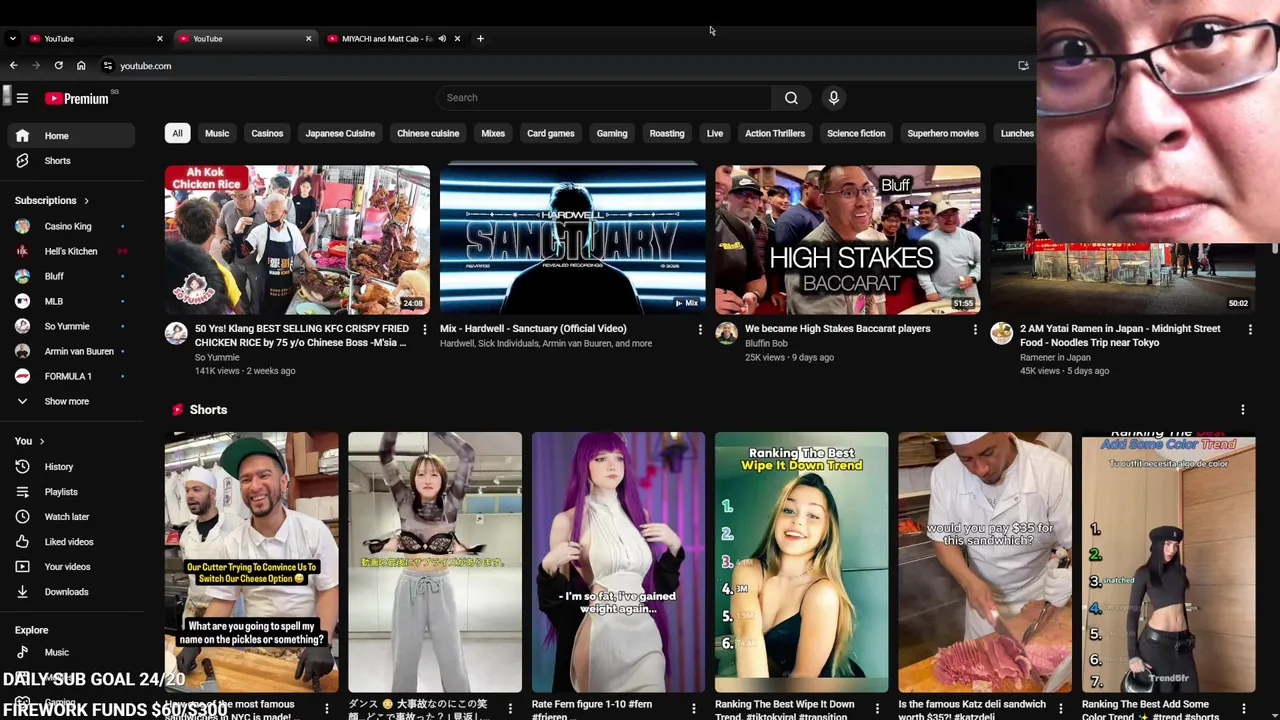Open Bluff subscription channel
The image size is (1280, 720).
71,277
